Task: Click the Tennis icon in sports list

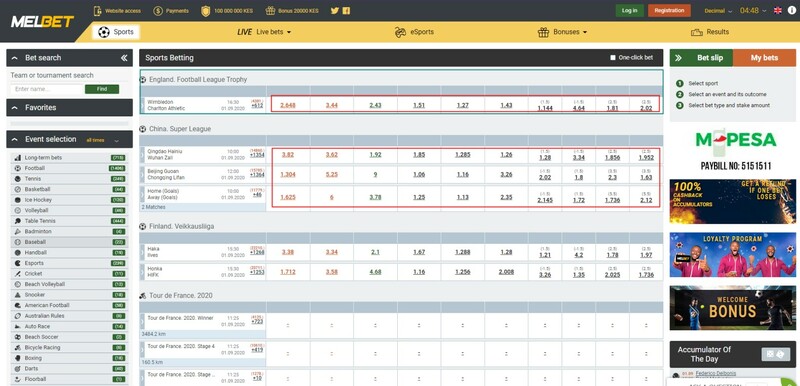Action: (x=18, y=179)
